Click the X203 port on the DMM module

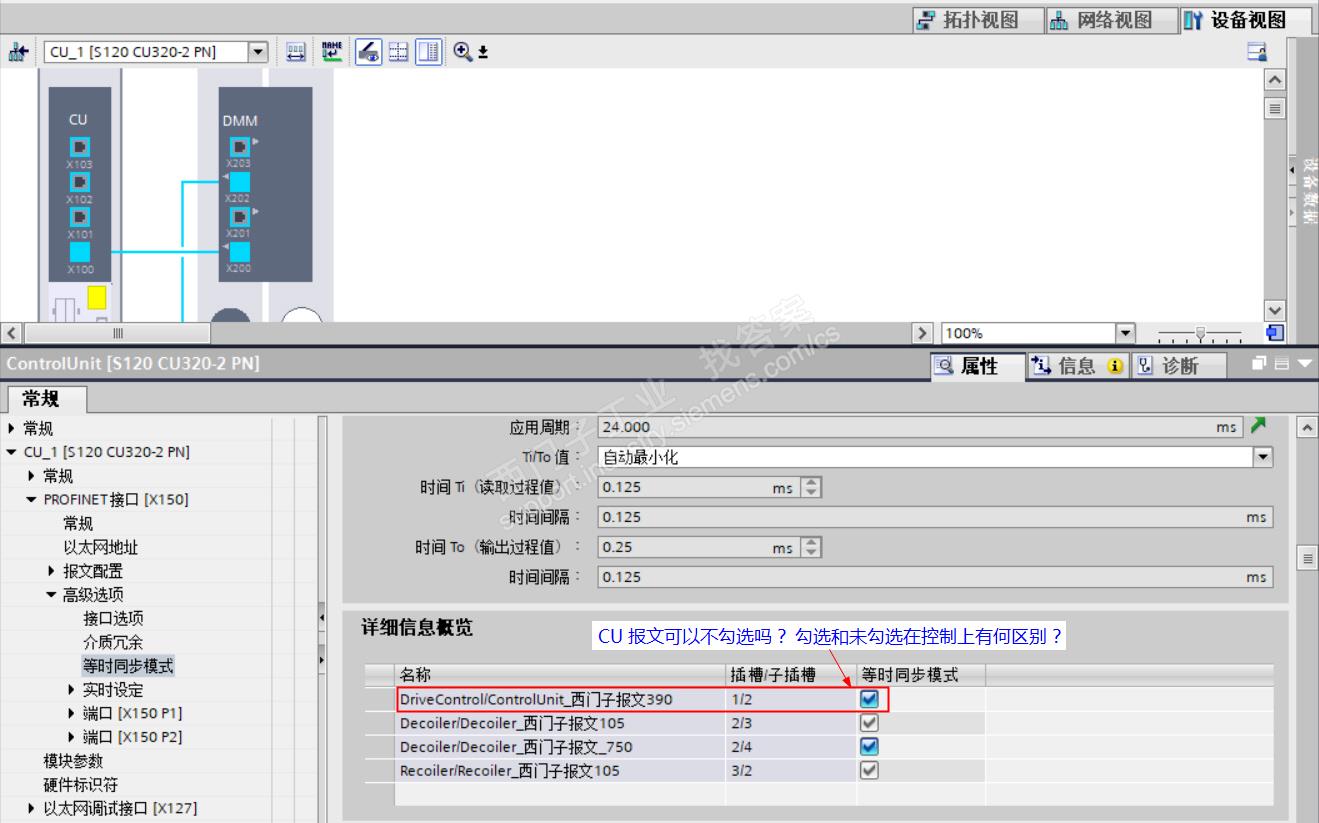tap(239, 147)
